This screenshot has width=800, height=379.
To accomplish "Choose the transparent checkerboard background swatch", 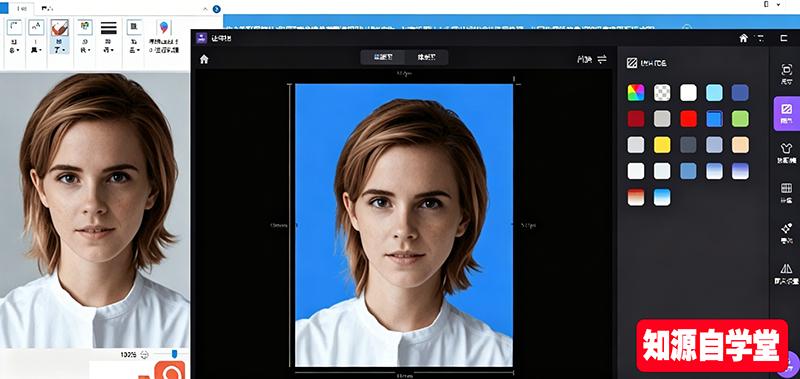I will pos(662,93).
